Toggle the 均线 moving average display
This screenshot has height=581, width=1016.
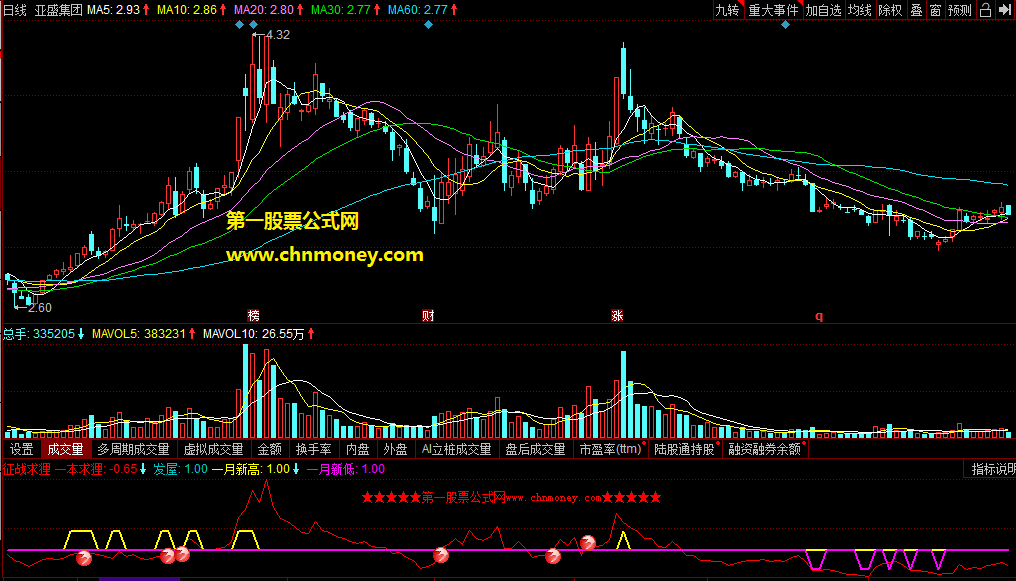(860, 10)
